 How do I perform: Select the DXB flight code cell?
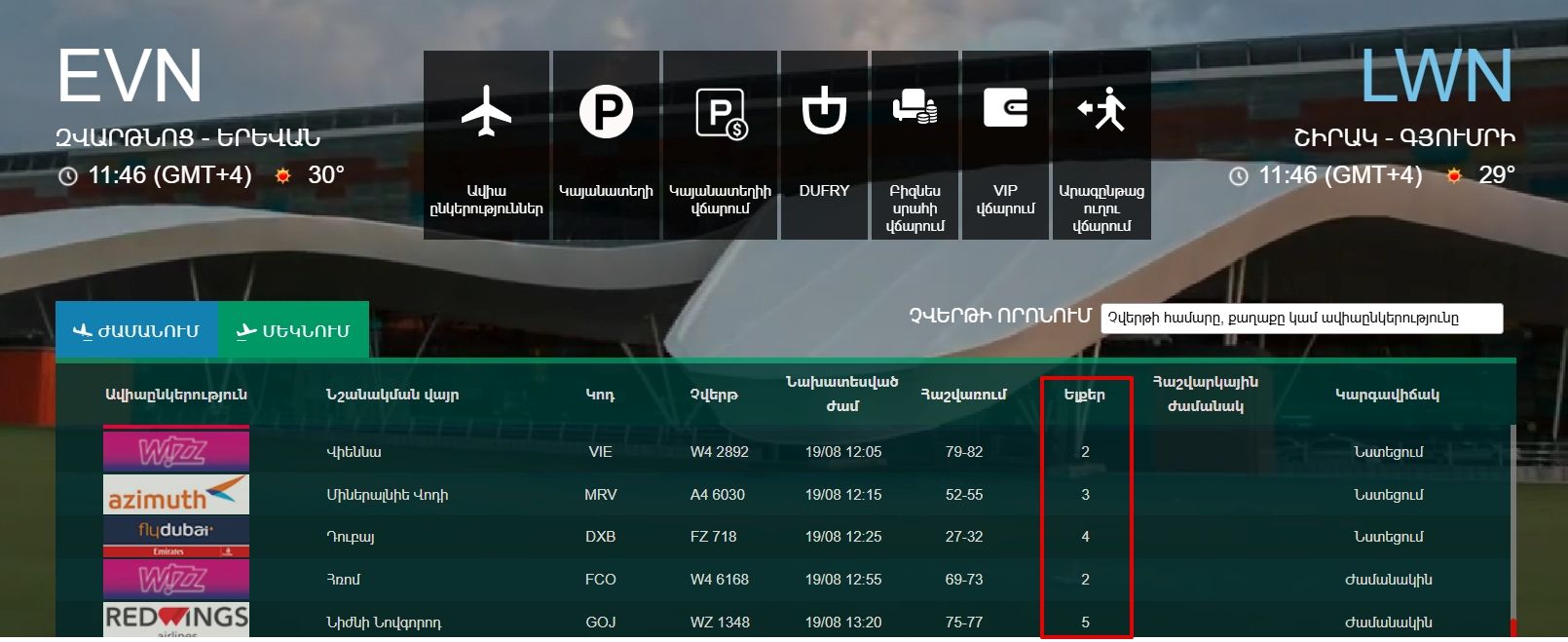600,537
